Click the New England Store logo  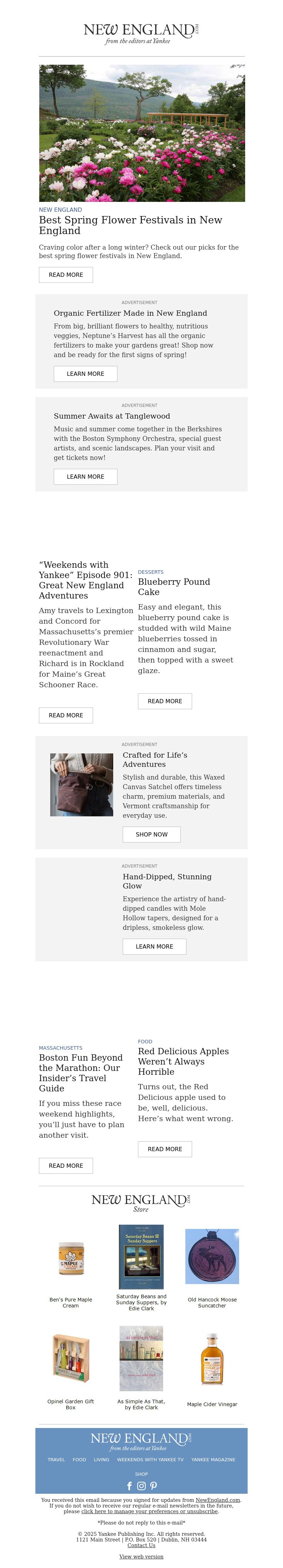(x=141, y=1203)
